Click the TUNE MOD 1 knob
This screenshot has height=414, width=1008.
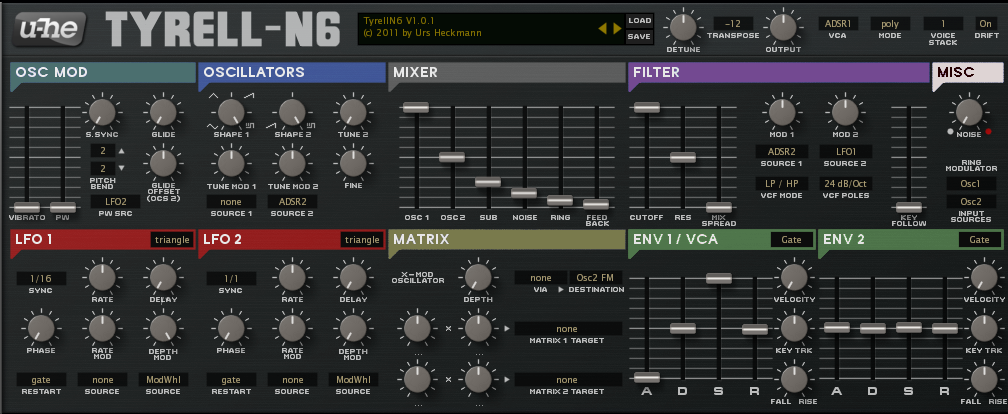click(231, 163)
